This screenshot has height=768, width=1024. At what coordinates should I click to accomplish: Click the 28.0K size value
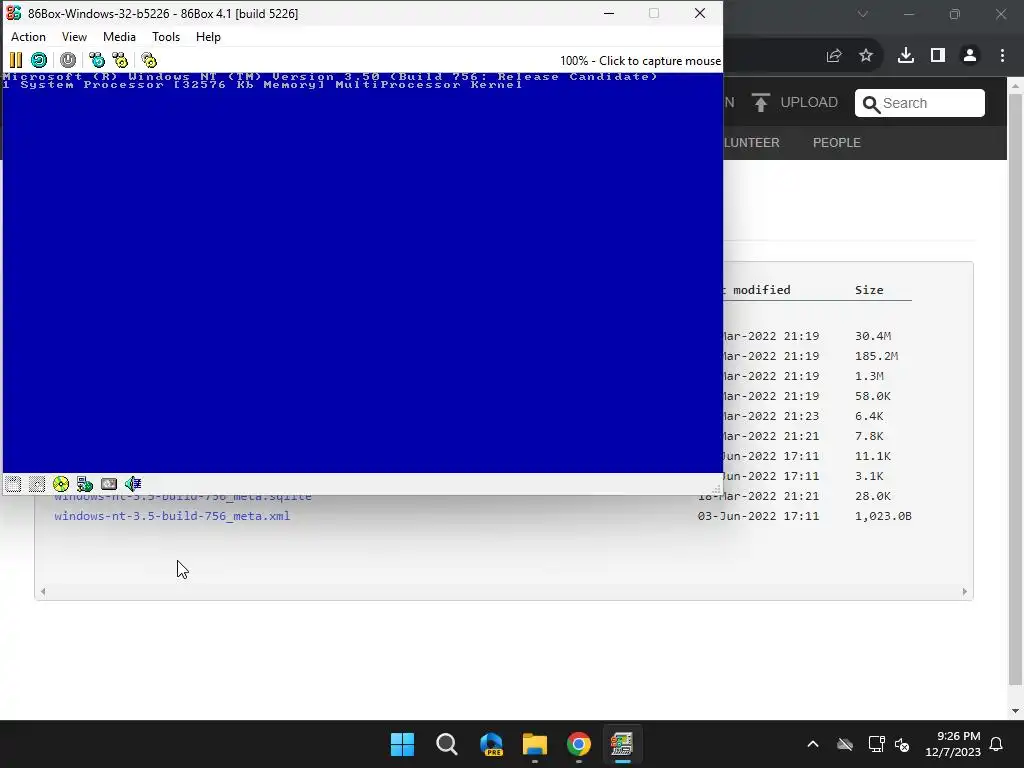pyautogui.click(x=873, y=496)
